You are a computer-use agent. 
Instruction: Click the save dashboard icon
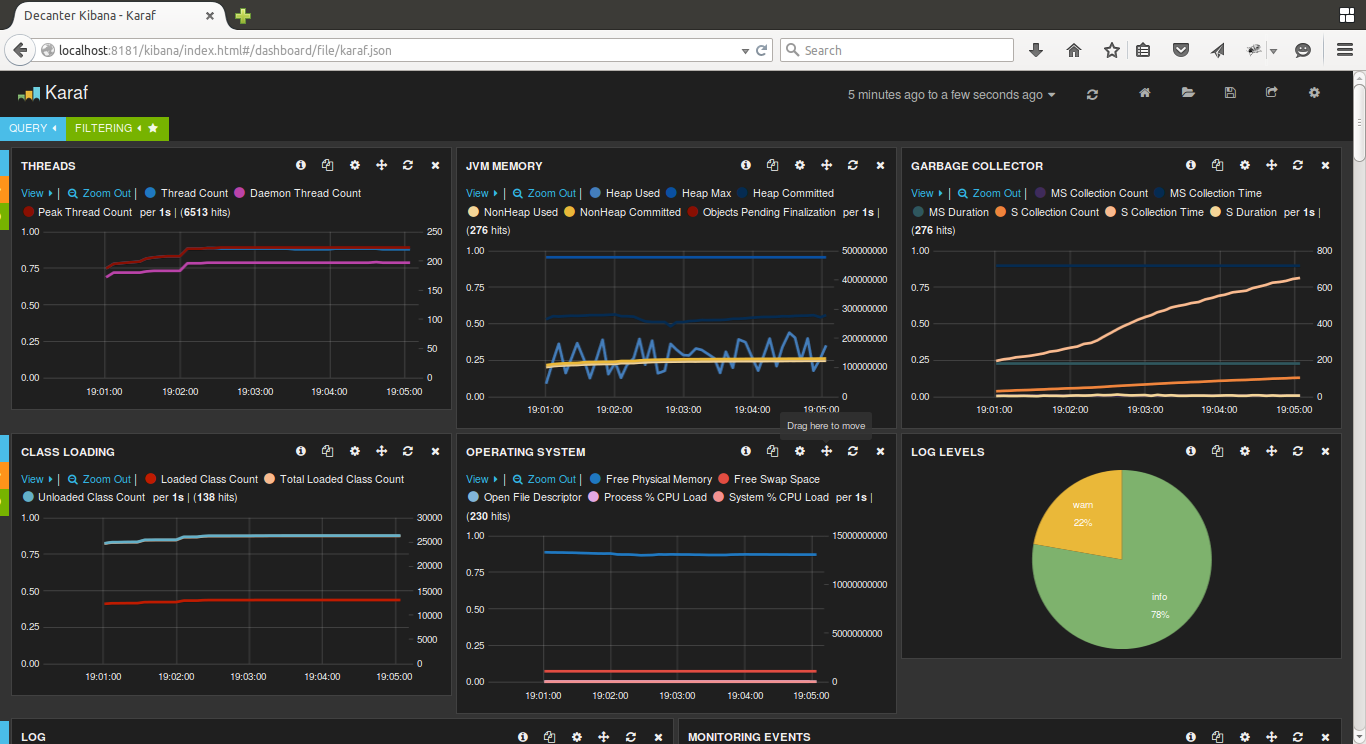(1230, 93)
